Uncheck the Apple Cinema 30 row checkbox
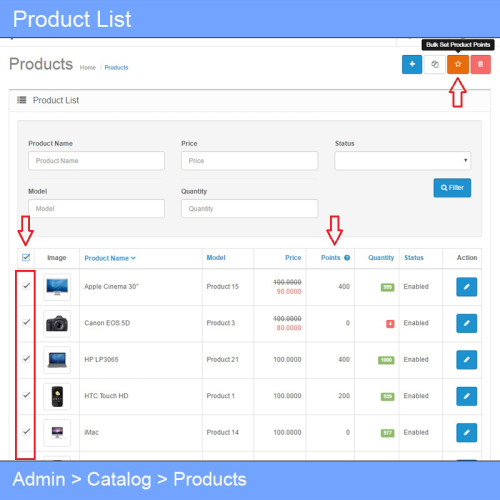Viewport: 500px width, 500px height. click(26, 286)
